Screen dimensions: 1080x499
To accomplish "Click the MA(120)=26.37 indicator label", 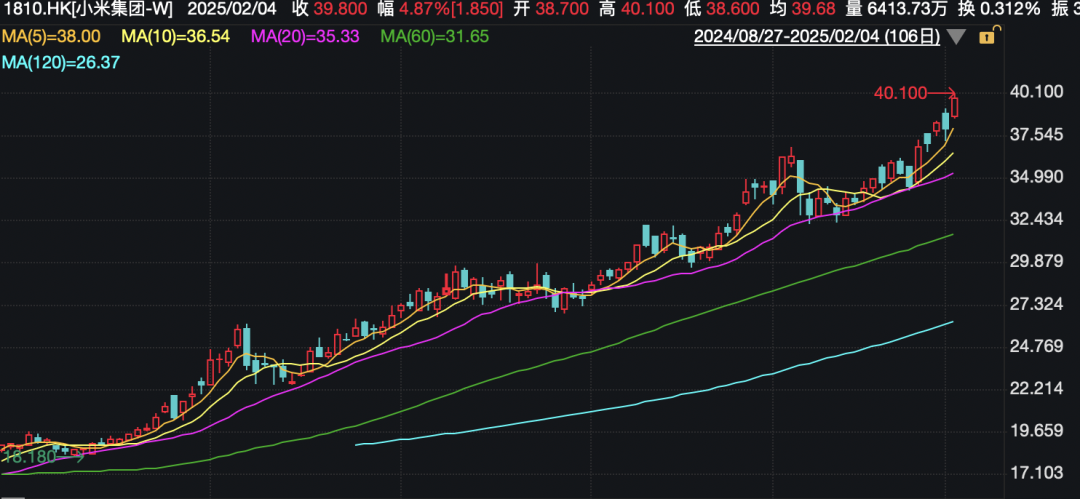I will (61, 63).
